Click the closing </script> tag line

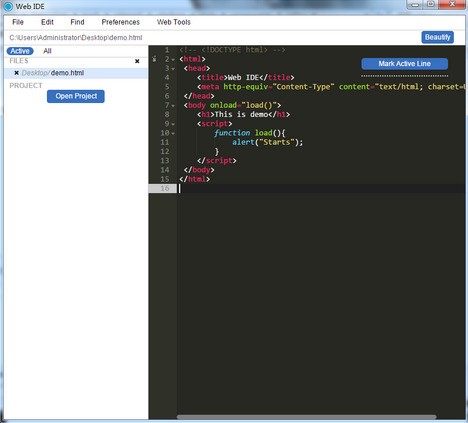click(217, 161)
